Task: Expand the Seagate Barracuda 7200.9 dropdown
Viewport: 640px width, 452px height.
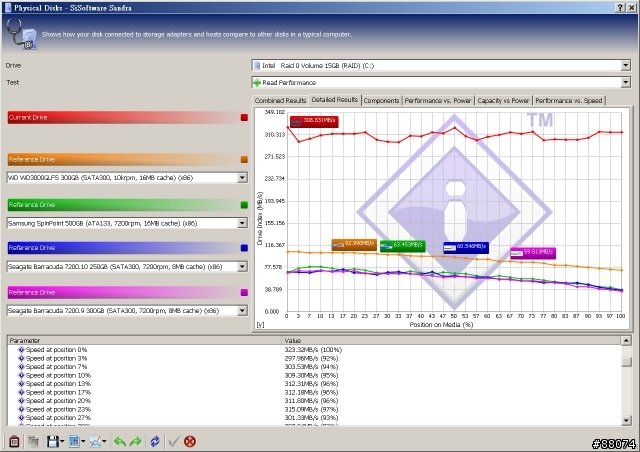Action: [x=242, y=311]
